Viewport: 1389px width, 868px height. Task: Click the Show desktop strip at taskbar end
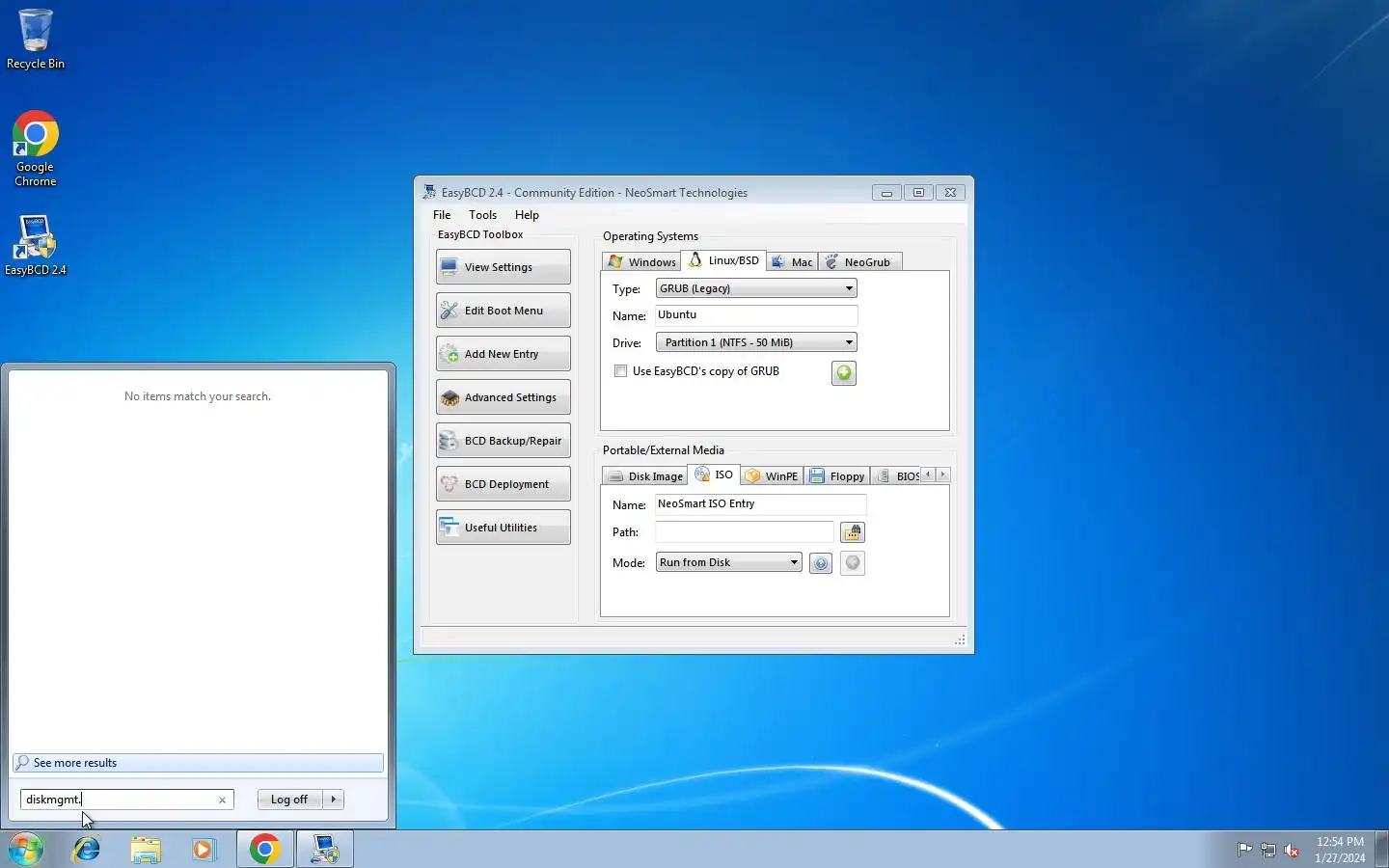click(x=1381, y=850)
